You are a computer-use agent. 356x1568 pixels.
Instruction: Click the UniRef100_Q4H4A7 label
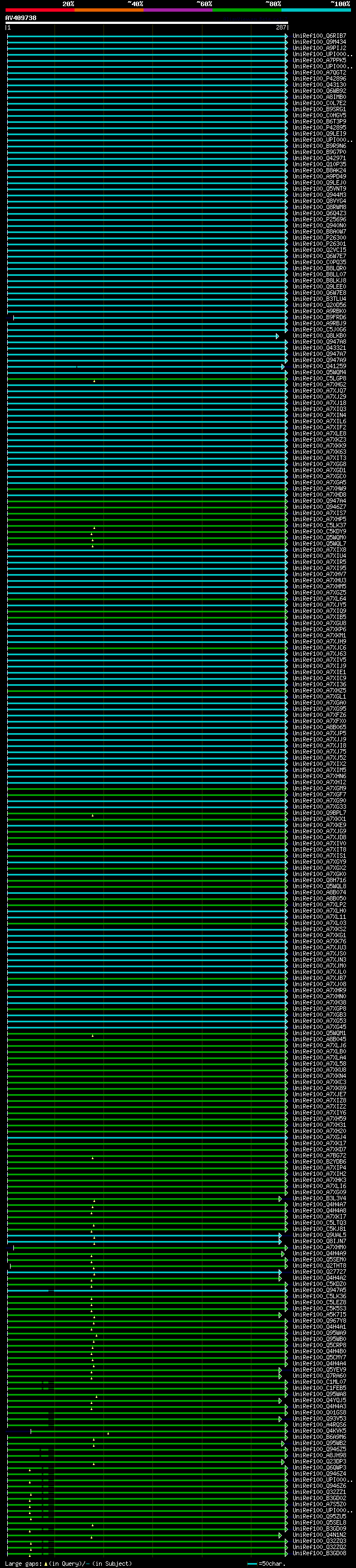pos(319,1204)
